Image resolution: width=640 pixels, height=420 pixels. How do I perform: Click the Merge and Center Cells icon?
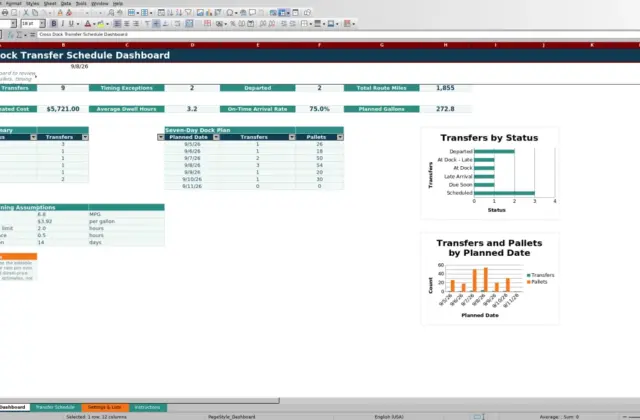(x=189, y=24)
